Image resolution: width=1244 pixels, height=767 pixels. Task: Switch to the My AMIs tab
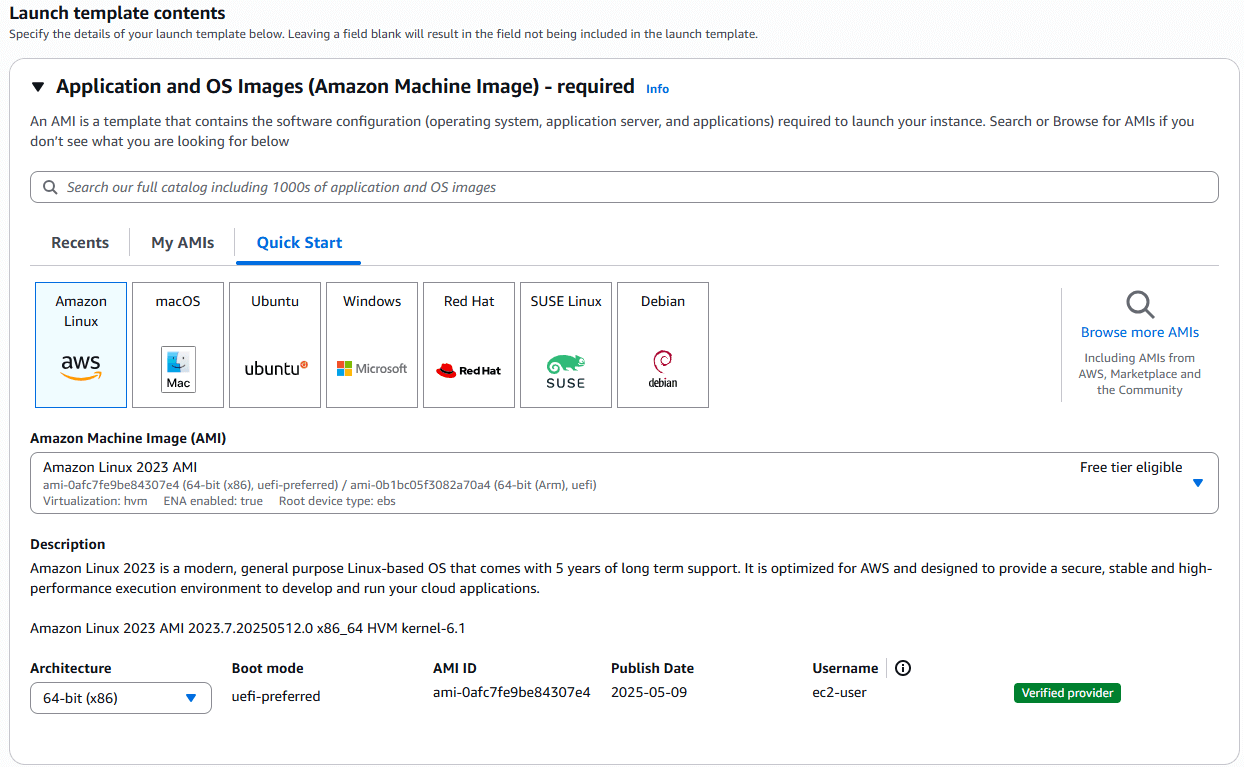tap(183, 243)
